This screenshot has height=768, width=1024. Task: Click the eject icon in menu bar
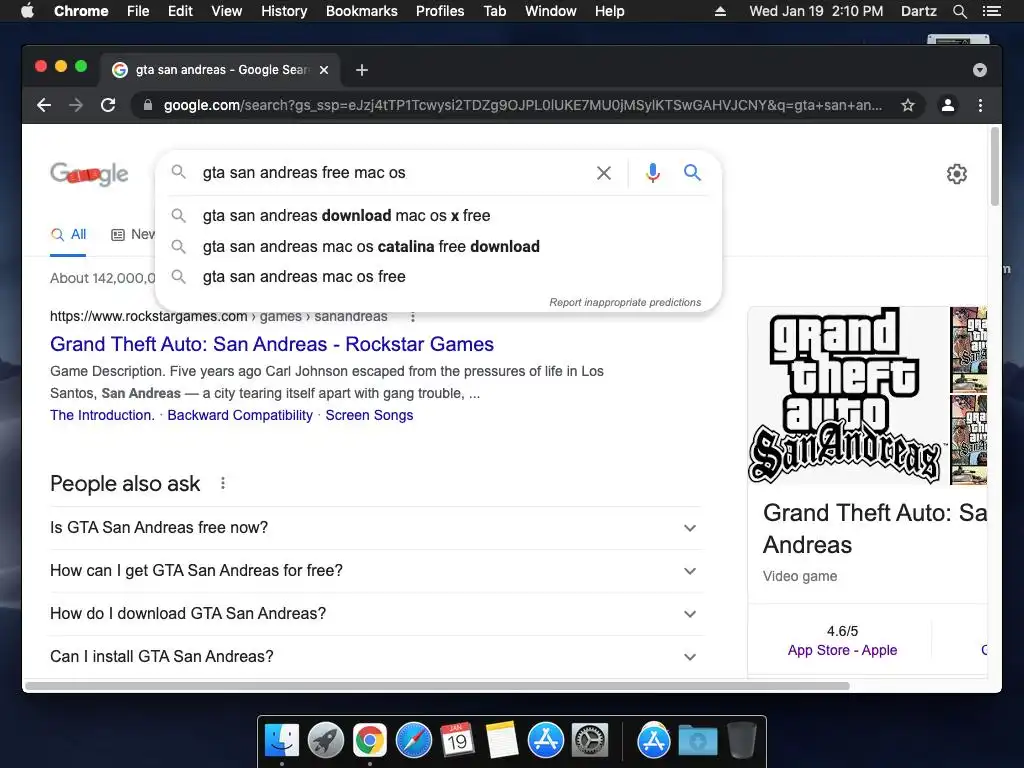click(x=720, y=11)
